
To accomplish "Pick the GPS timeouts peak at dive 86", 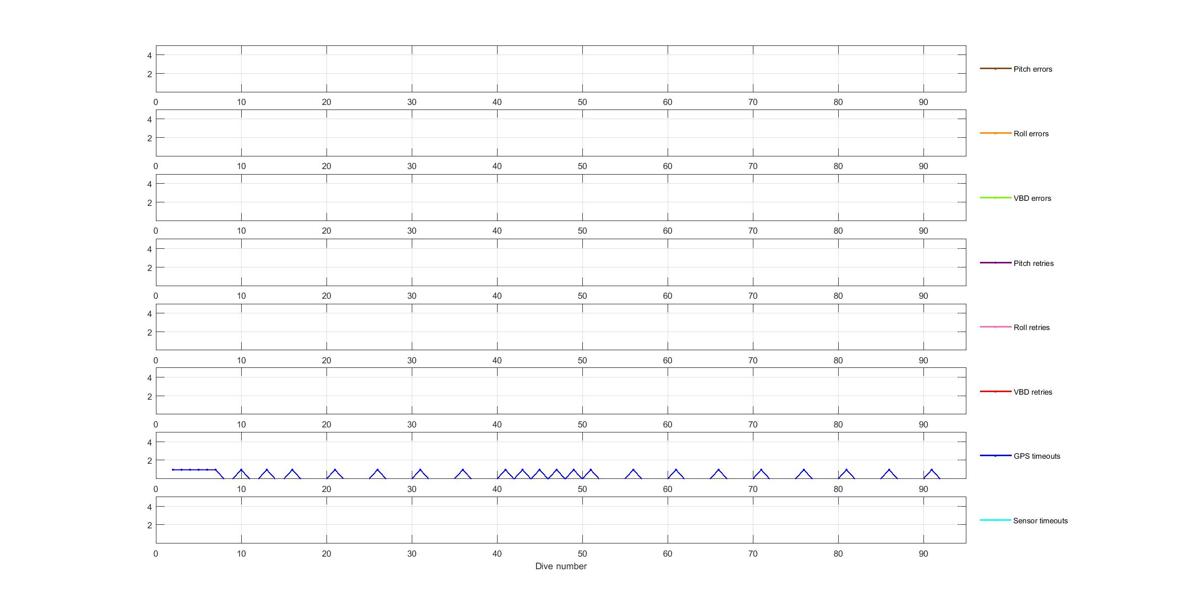I will point(889,470).
